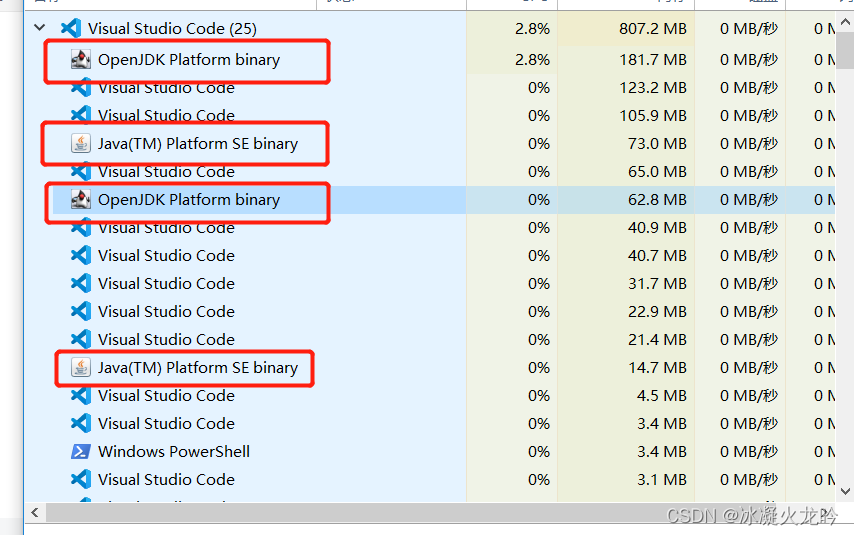Click the 2.8% CPU value of VS Code group

[532, 28]
